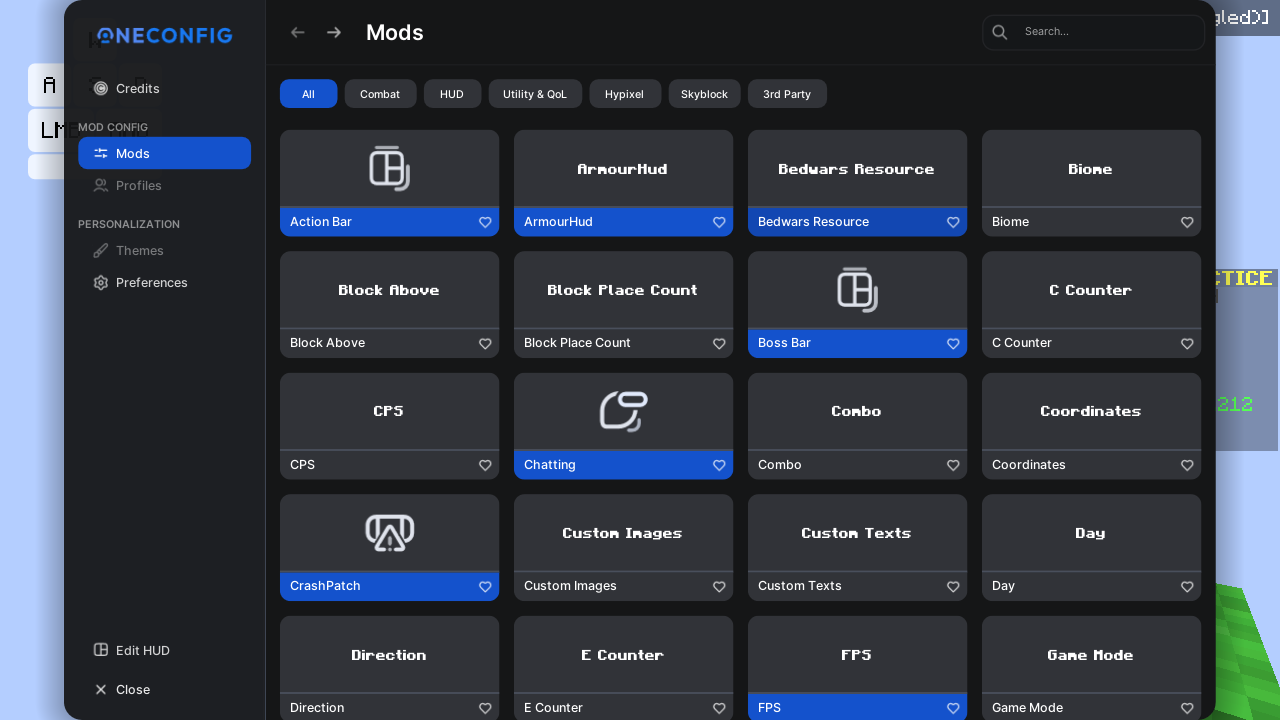Favorite the Coordinates mod
Image resolution: width=1280 pixels, height=720 pixels.
tap(1187, 465)
